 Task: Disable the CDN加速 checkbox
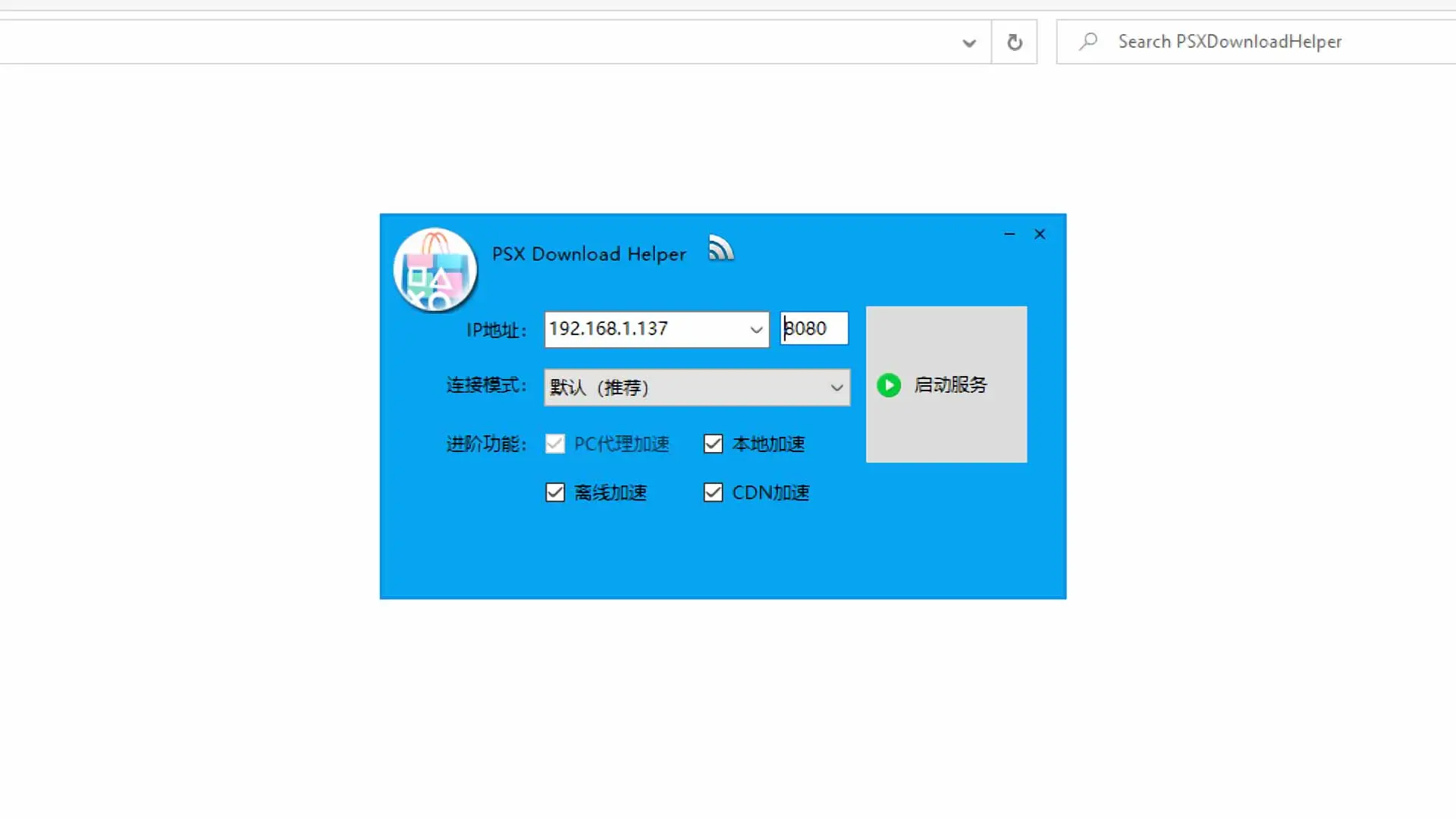[x=713, y=493]
